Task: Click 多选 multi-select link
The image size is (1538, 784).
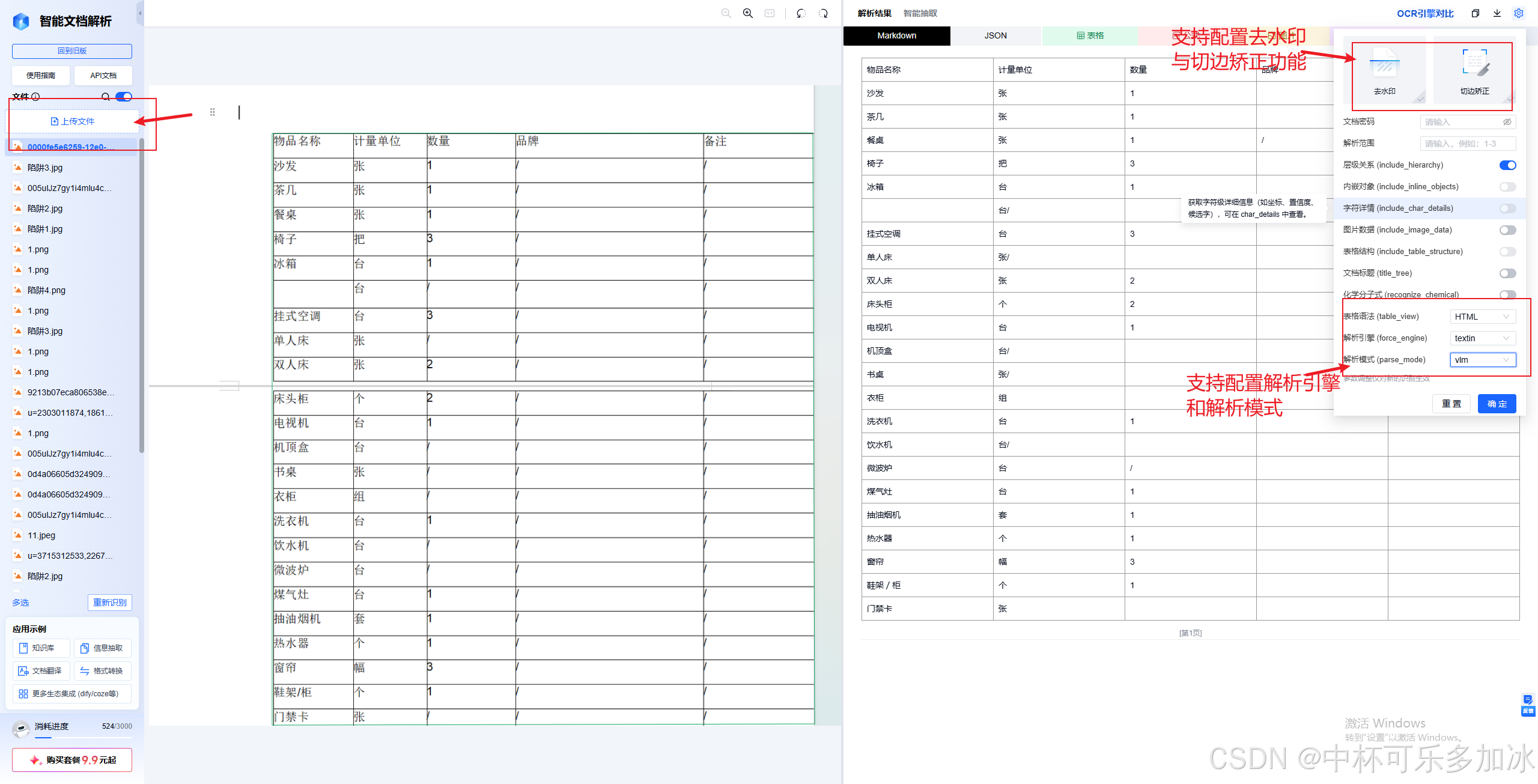Action: [20, 603]
